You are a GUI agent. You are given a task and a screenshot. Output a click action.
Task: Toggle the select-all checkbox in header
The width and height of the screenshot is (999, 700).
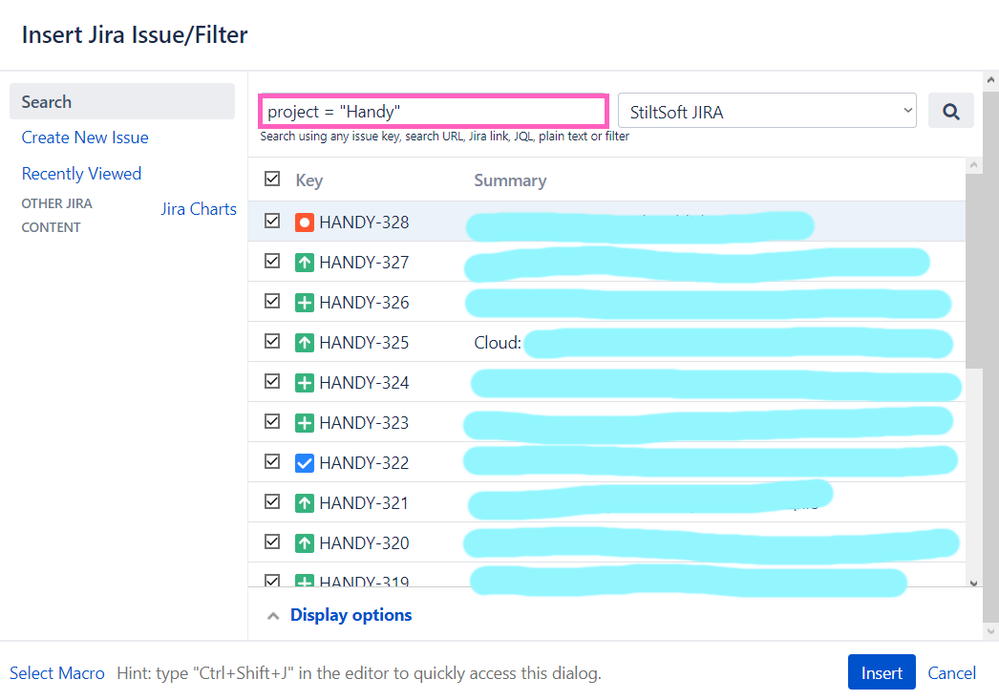tap(272, 179)
